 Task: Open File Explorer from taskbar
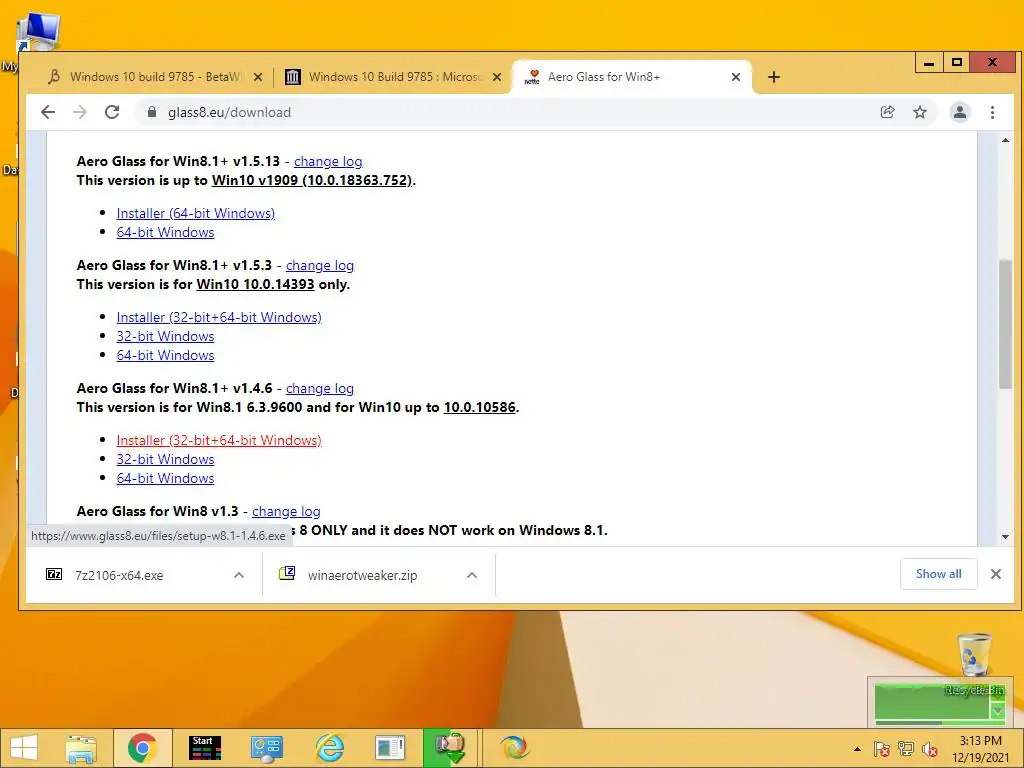click(x=81, y=748)
